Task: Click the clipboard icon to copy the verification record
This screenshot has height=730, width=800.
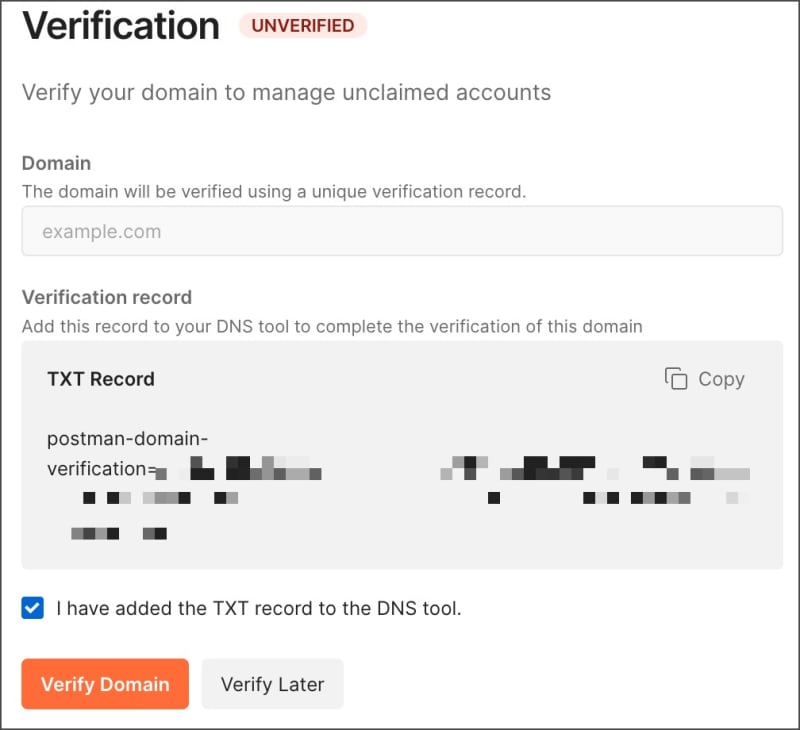Action: pyautogui.click(x=676, y=379)
